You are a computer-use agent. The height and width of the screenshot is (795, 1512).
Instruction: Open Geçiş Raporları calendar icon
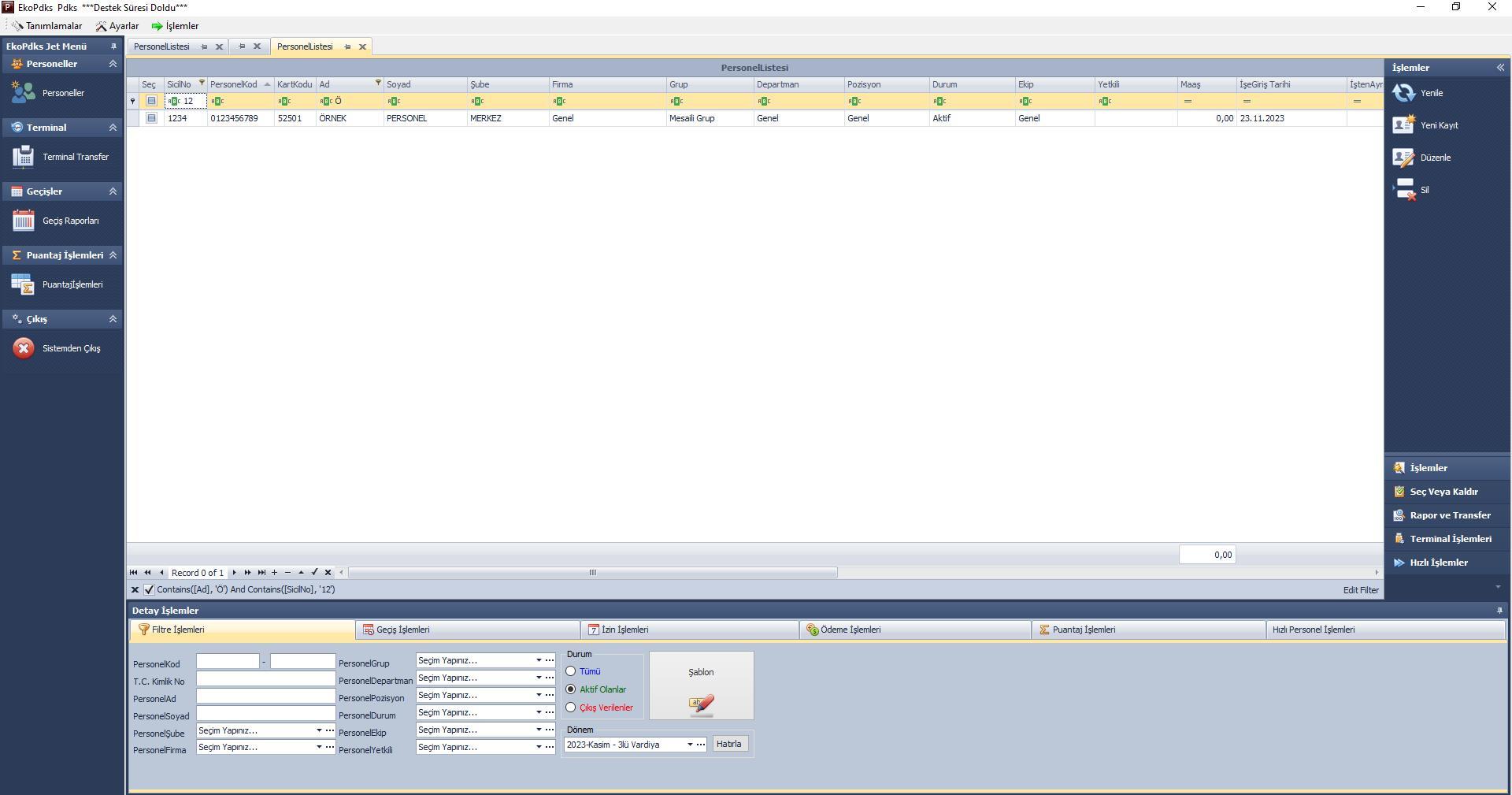pyautogui.click(x=24, y=221)
